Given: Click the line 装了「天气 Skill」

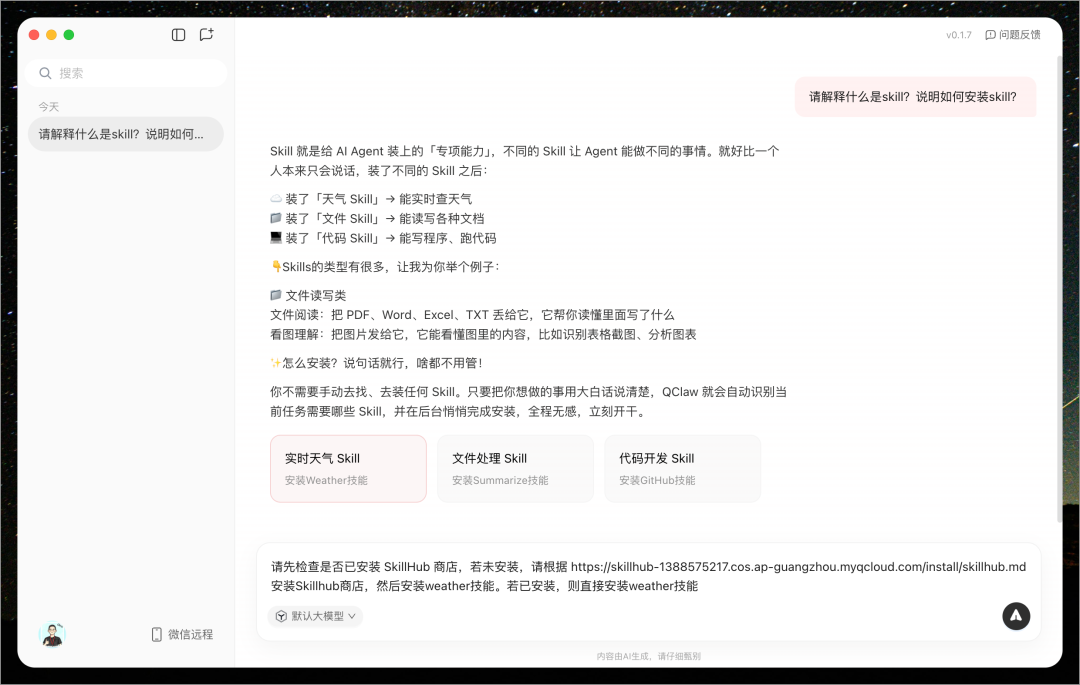Looking at the screenshot, I should (371, 199).
